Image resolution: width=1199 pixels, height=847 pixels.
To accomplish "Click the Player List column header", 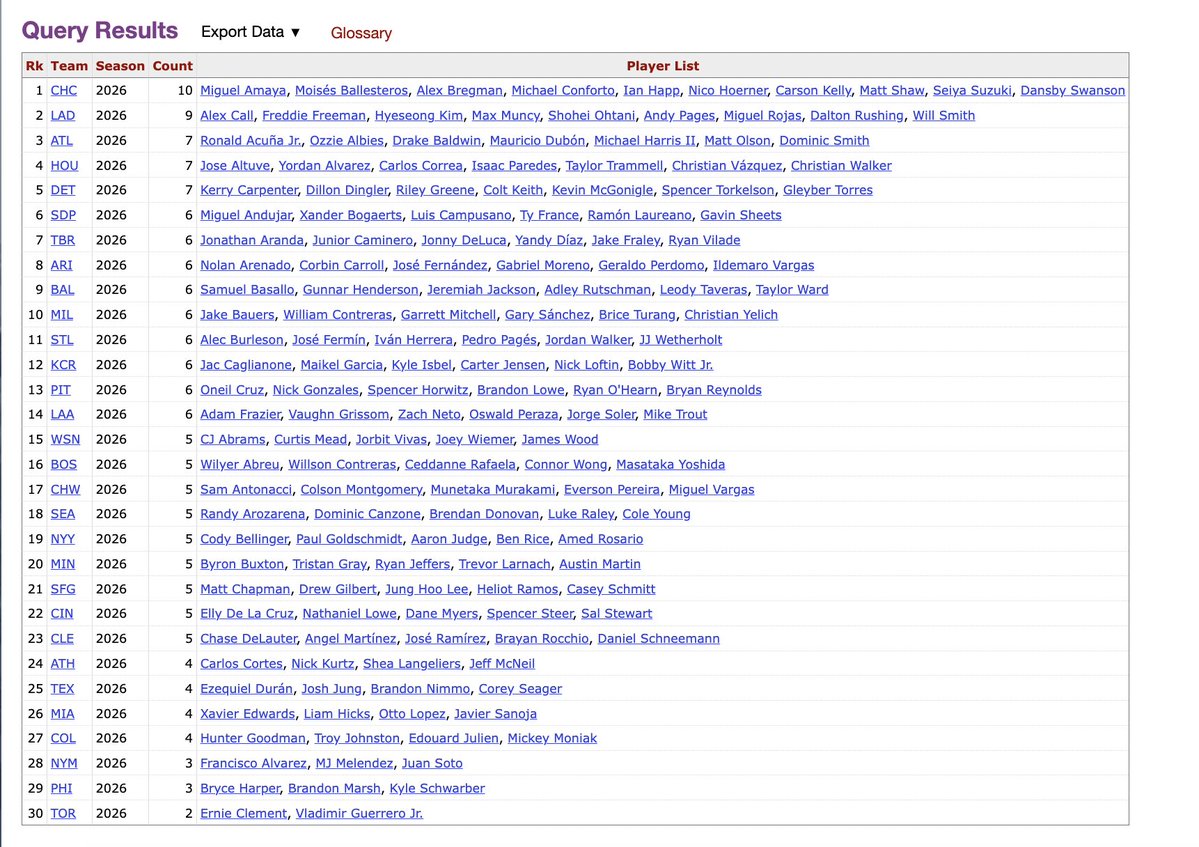I will [662, 66].
